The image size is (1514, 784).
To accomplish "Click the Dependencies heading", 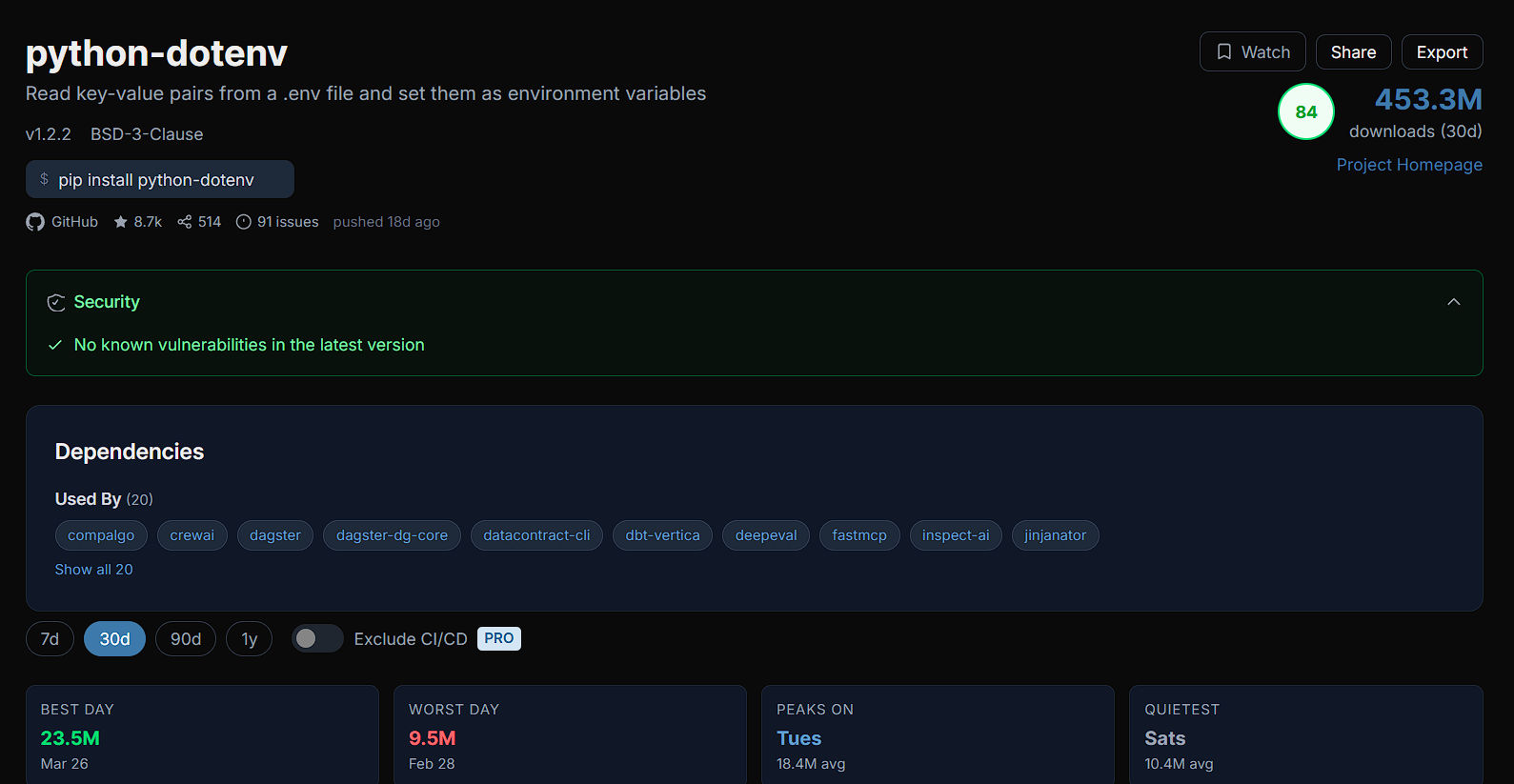I will [130, 452].
